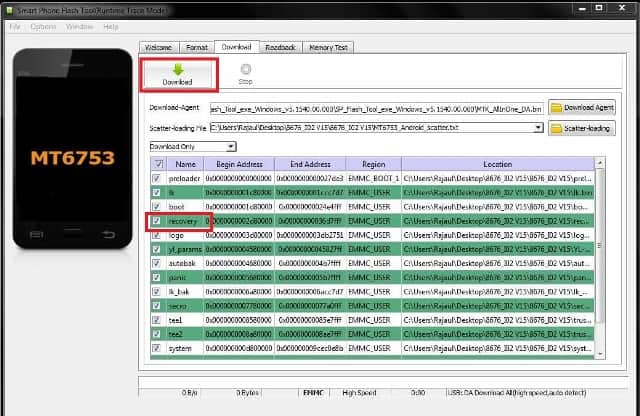Click the Region column header
Viewport: 640px width, 416px height.
pyautogui.click(x=373, y=164)
